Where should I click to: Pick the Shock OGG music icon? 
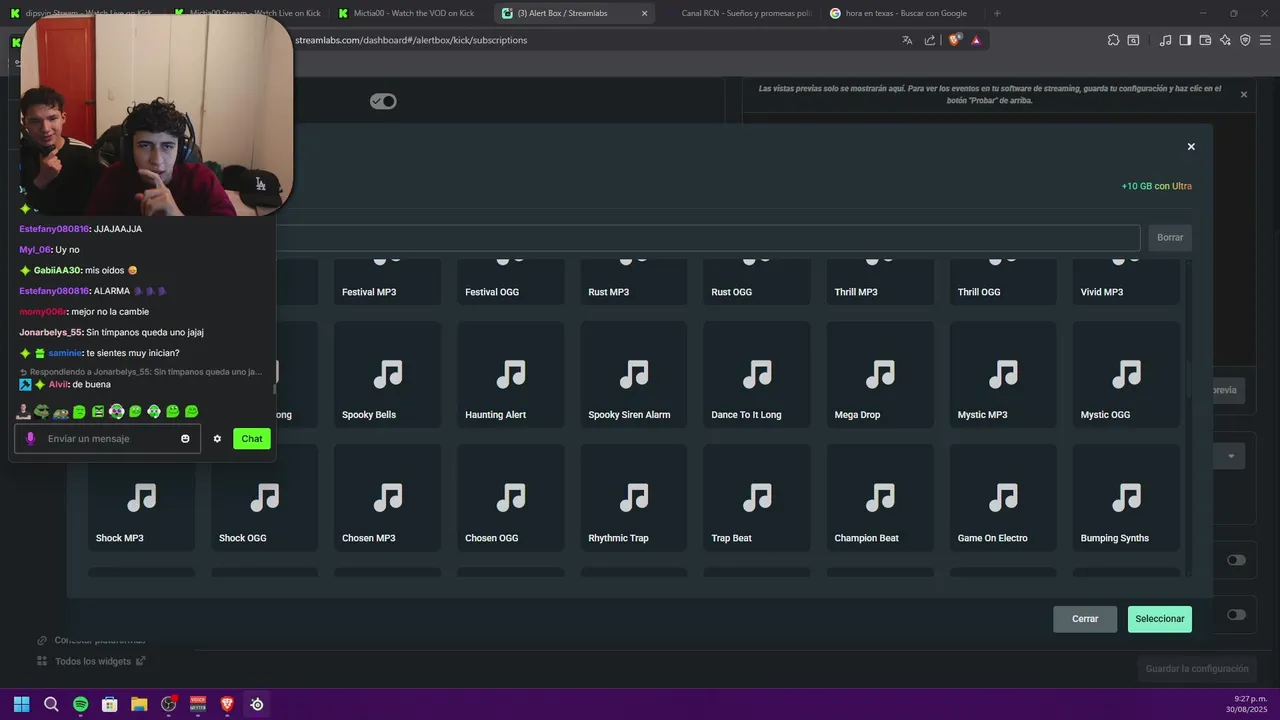[x=265, y=498]
